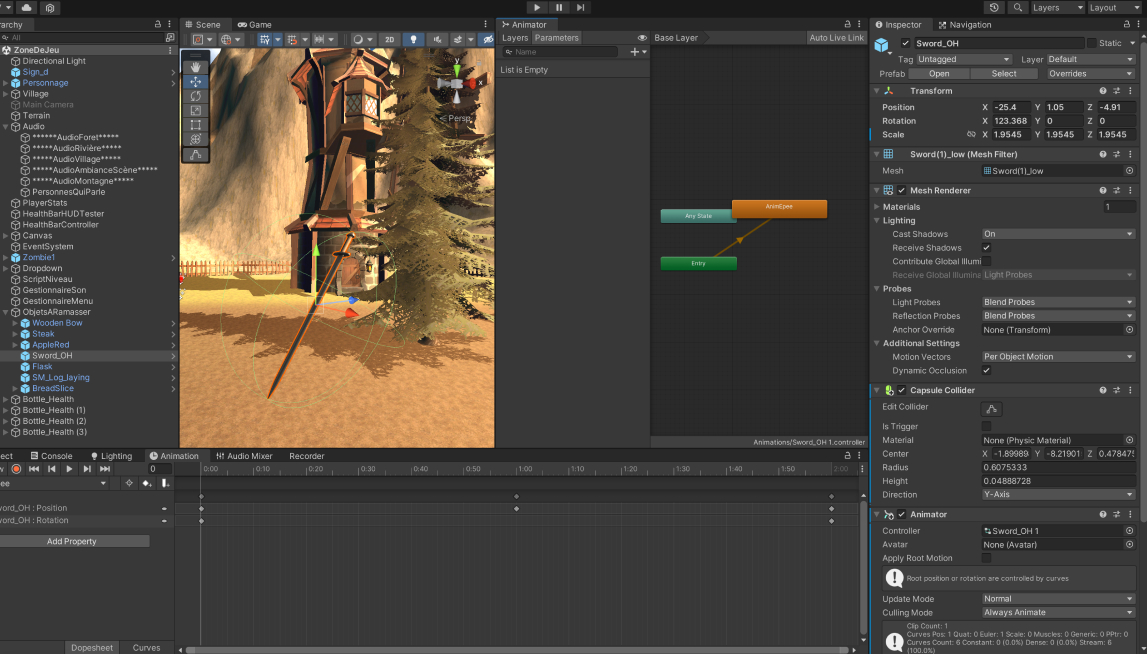Open the Tag dropdown showing Untagged
Viewport: 1147px width, 654px height.
pyautogui.click(x=964, y=59)
